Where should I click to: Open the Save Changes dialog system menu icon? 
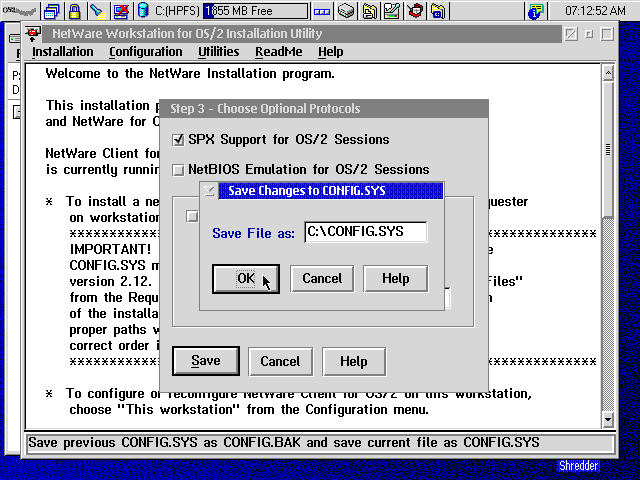[209, 191]
